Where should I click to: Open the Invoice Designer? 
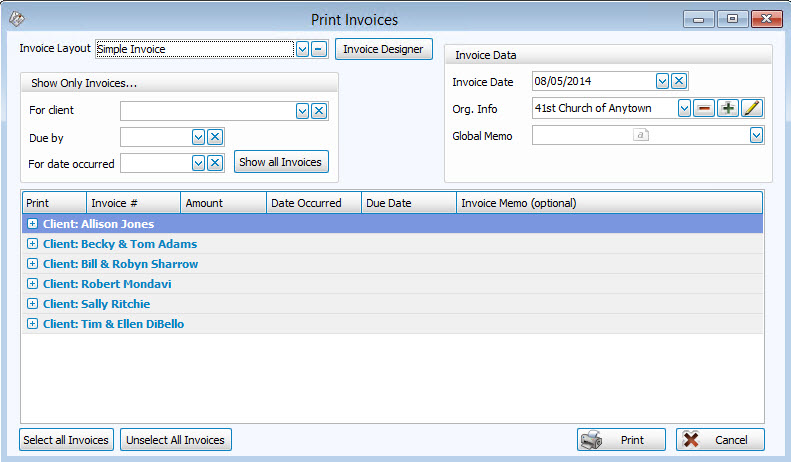pos(383,49)
